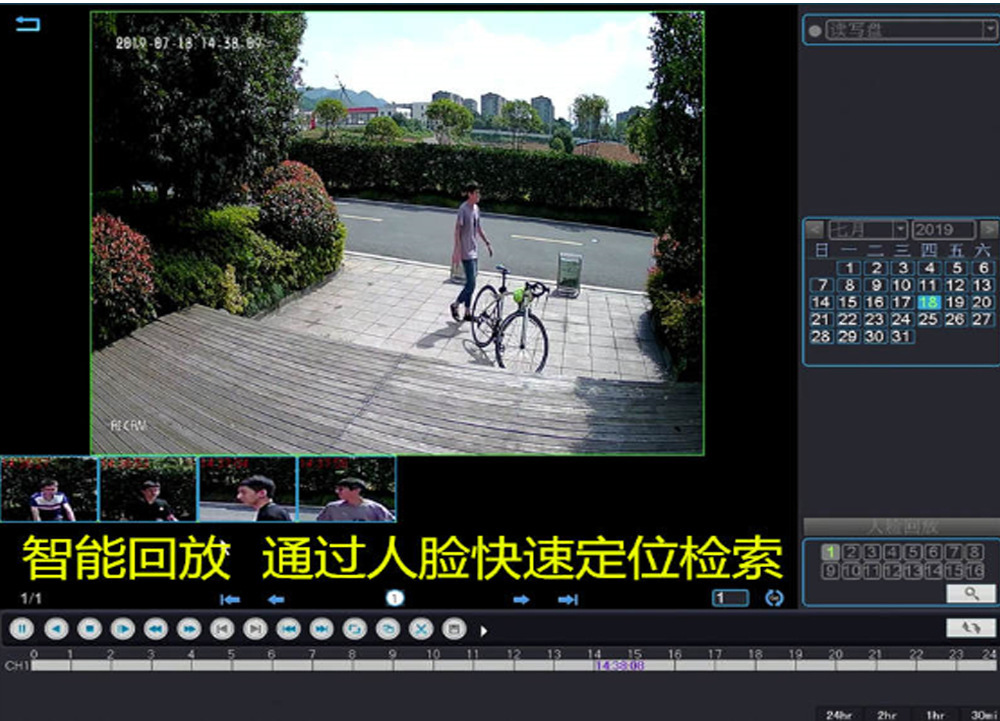This screenshot has width=1000, height=721.
Task: Click the fast forward double-arrow button
Action: [x=189, y=629]
